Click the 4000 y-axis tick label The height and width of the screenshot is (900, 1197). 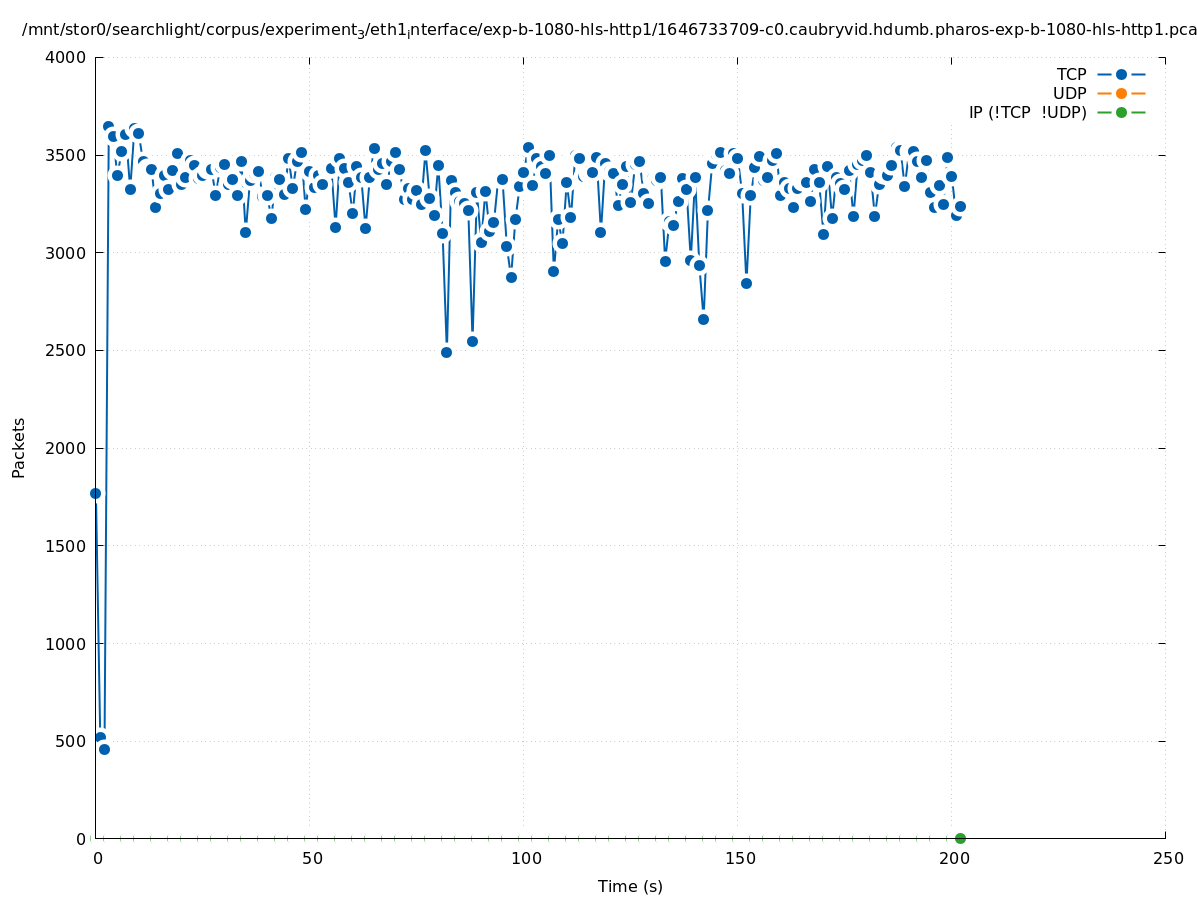click(x=66, y=57)
